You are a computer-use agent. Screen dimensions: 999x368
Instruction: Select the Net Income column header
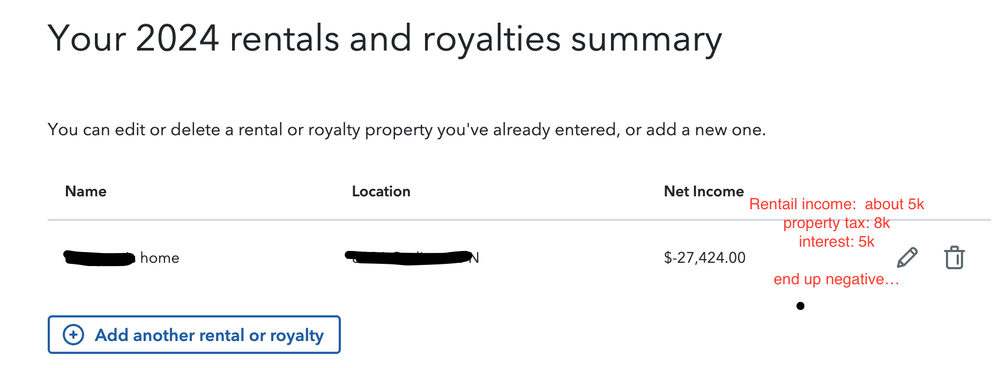pyautogui.click(x=703, y=191)
